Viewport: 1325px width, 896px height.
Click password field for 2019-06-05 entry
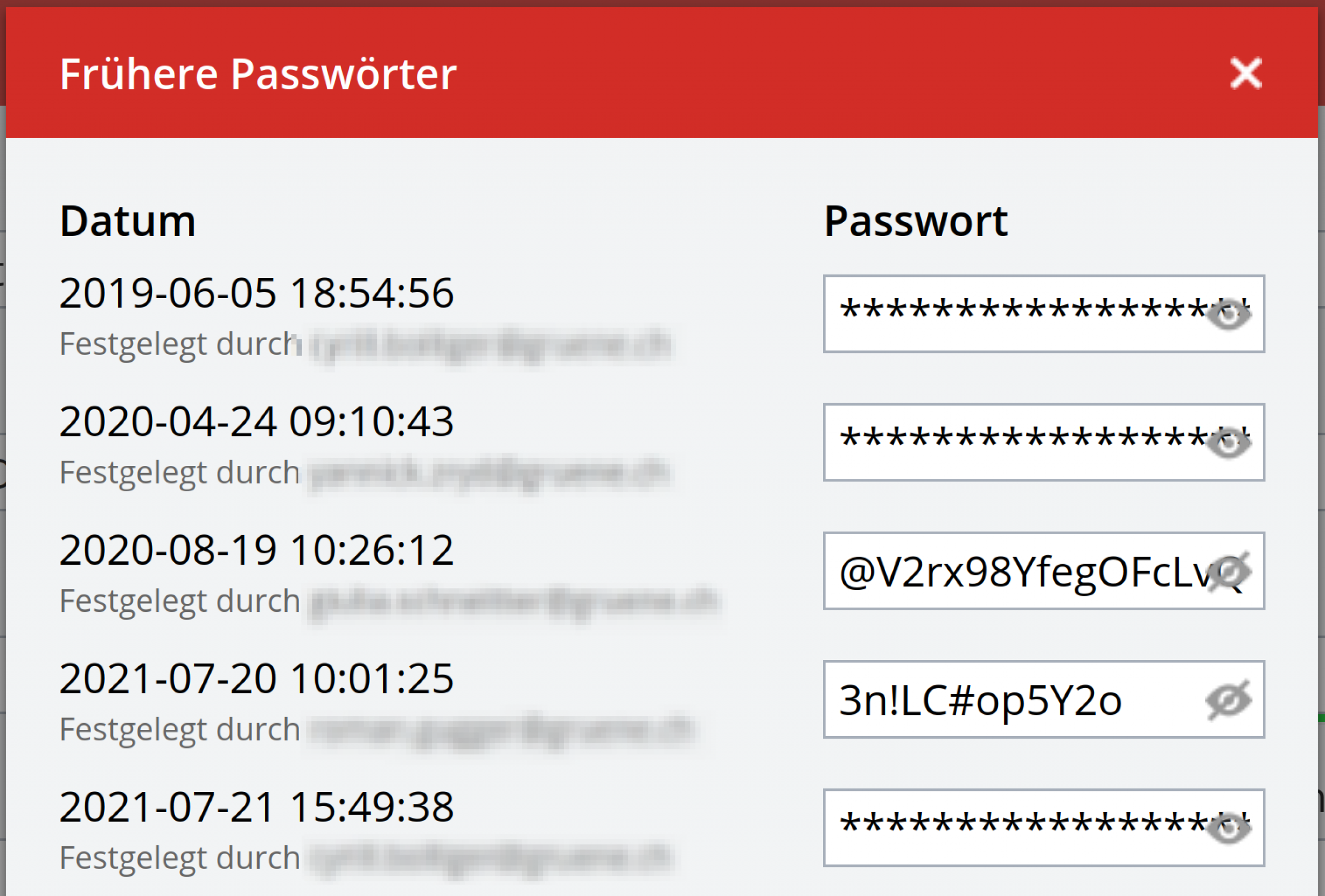click(1044, 314)
